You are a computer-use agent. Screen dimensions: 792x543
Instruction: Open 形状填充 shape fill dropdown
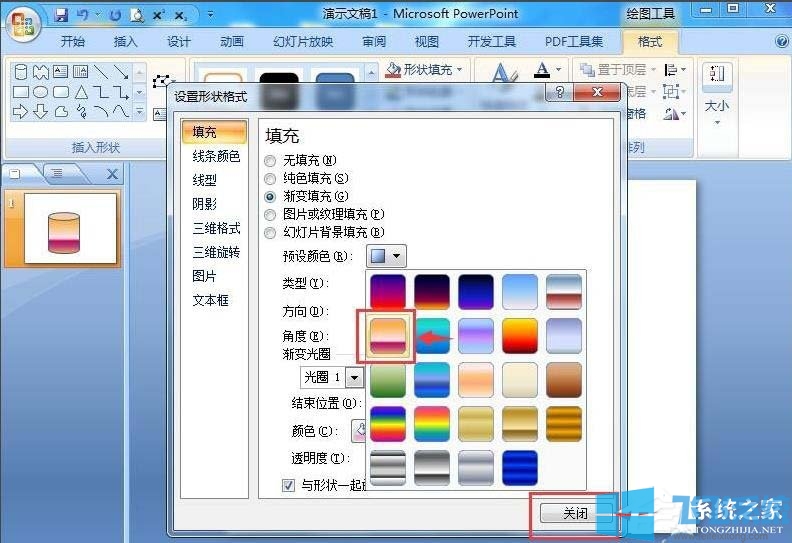pos(426,70)
